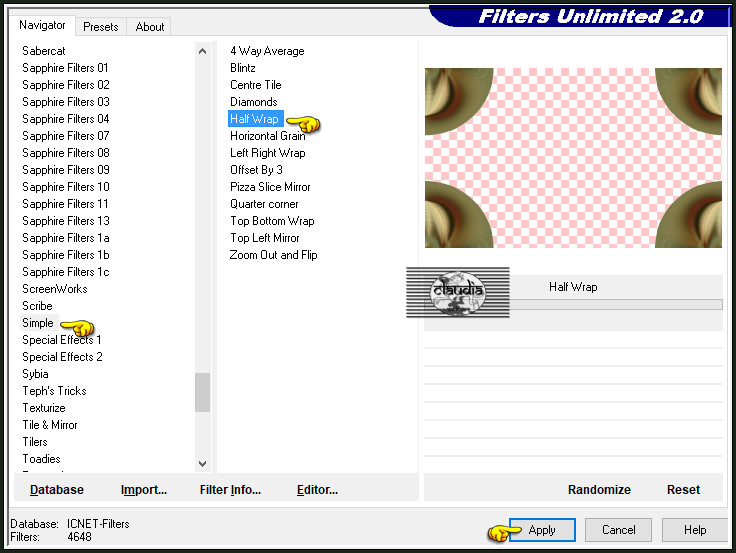Select the Simple filter category
Viewport: 736px width, 553px height.
[38, 323]
